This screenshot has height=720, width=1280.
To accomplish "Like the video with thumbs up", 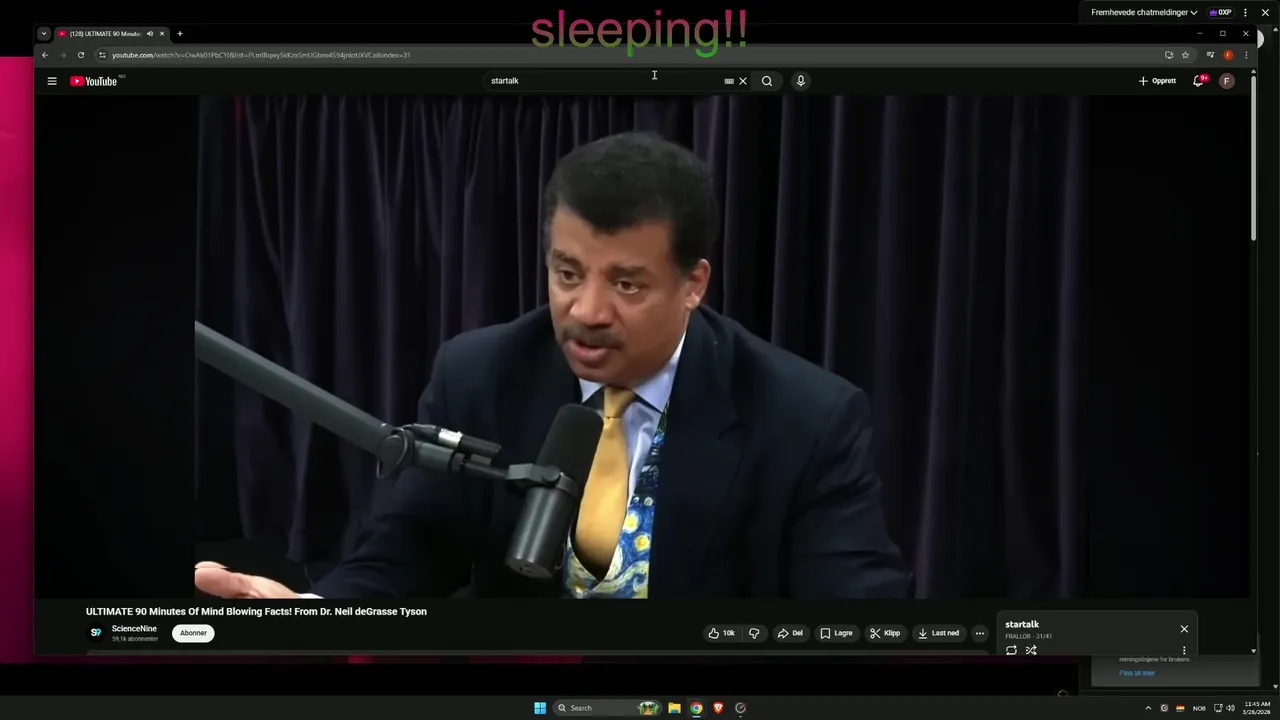I will pyautogui.click(x=722, y=633).
